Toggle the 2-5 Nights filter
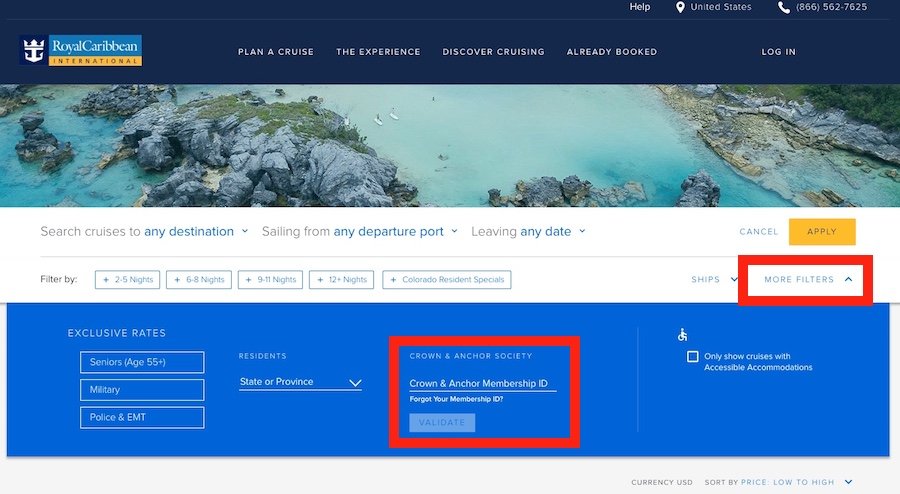This screenshot has width=900, height=494. click(x=127, y=279)
